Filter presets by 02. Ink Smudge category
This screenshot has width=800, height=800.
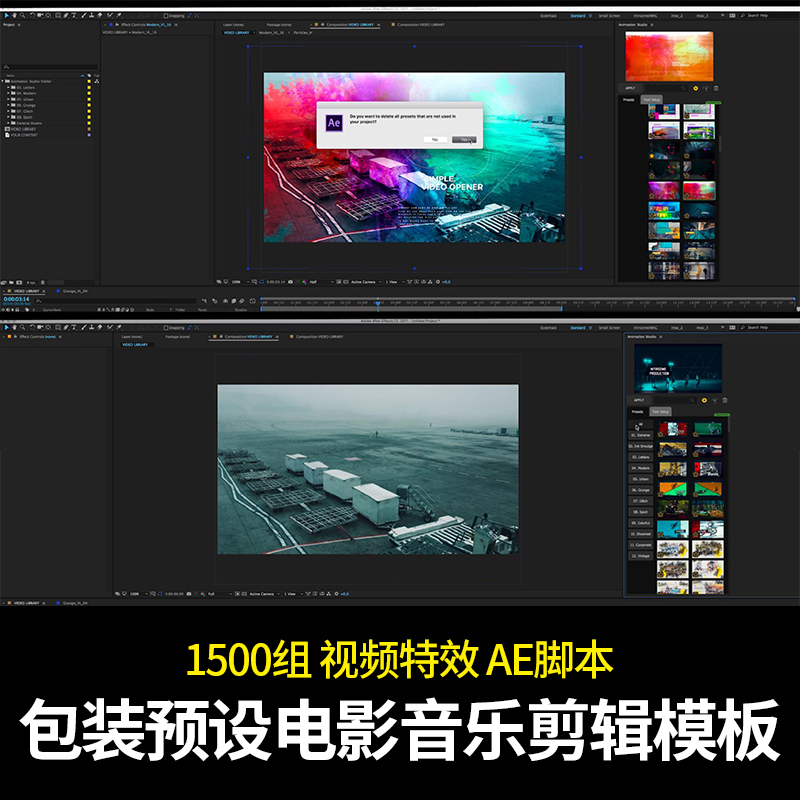tap(640, 446)
